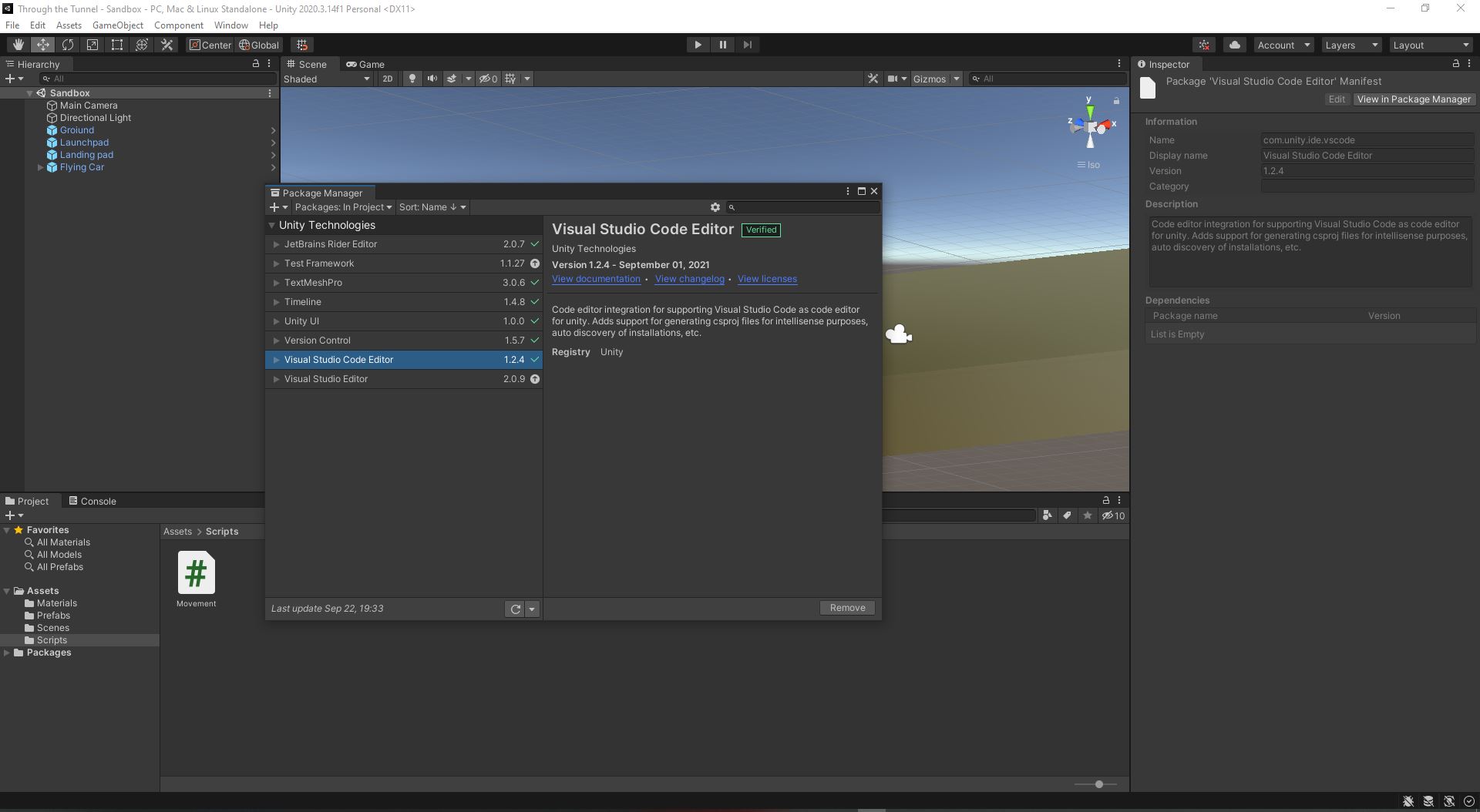Open the GameObject menu
The width and height of the screenshot is (1480, 812).
tap(118, 25)
